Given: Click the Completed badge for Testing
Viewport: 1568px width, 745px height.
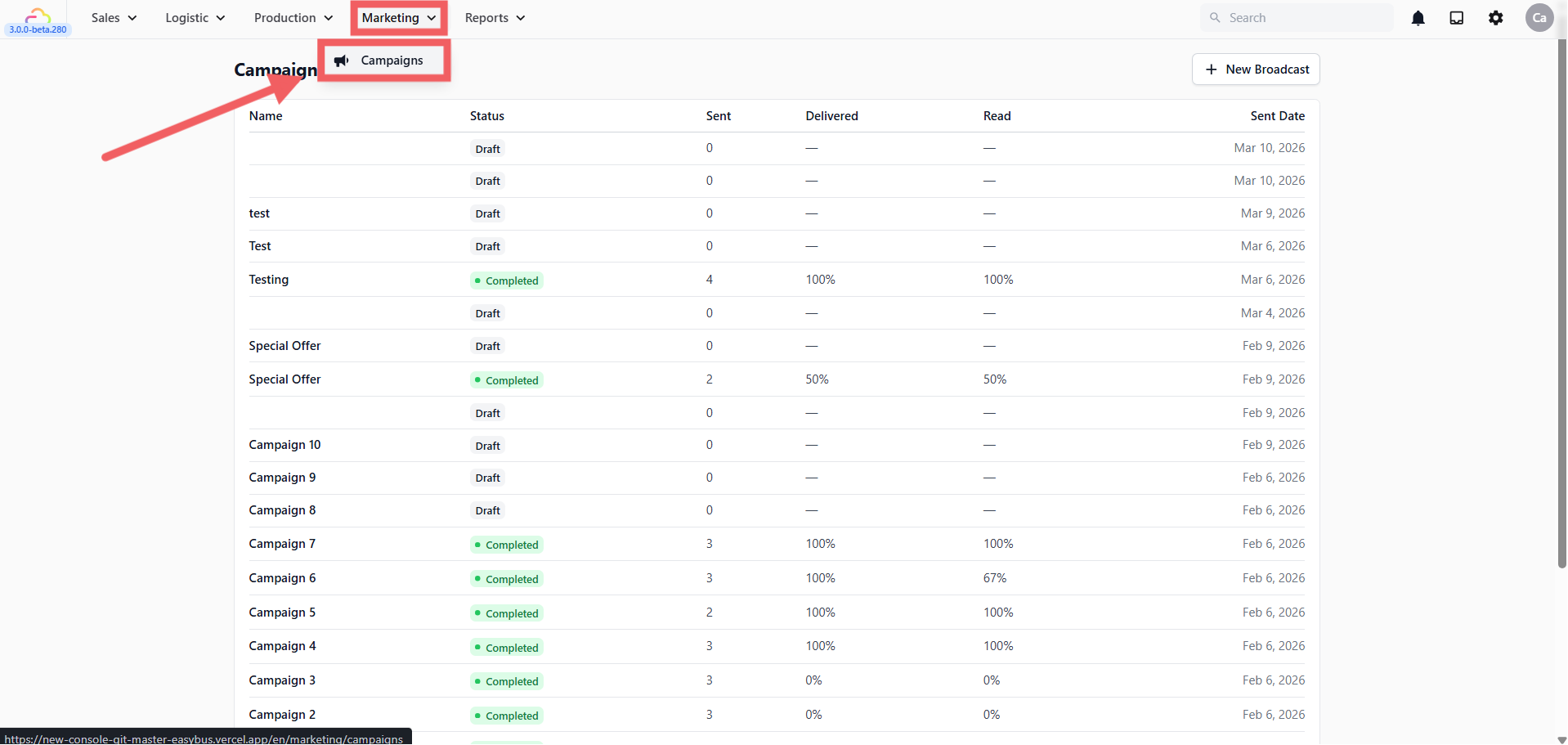Looking at the screenshot, I should coord(507,280).
